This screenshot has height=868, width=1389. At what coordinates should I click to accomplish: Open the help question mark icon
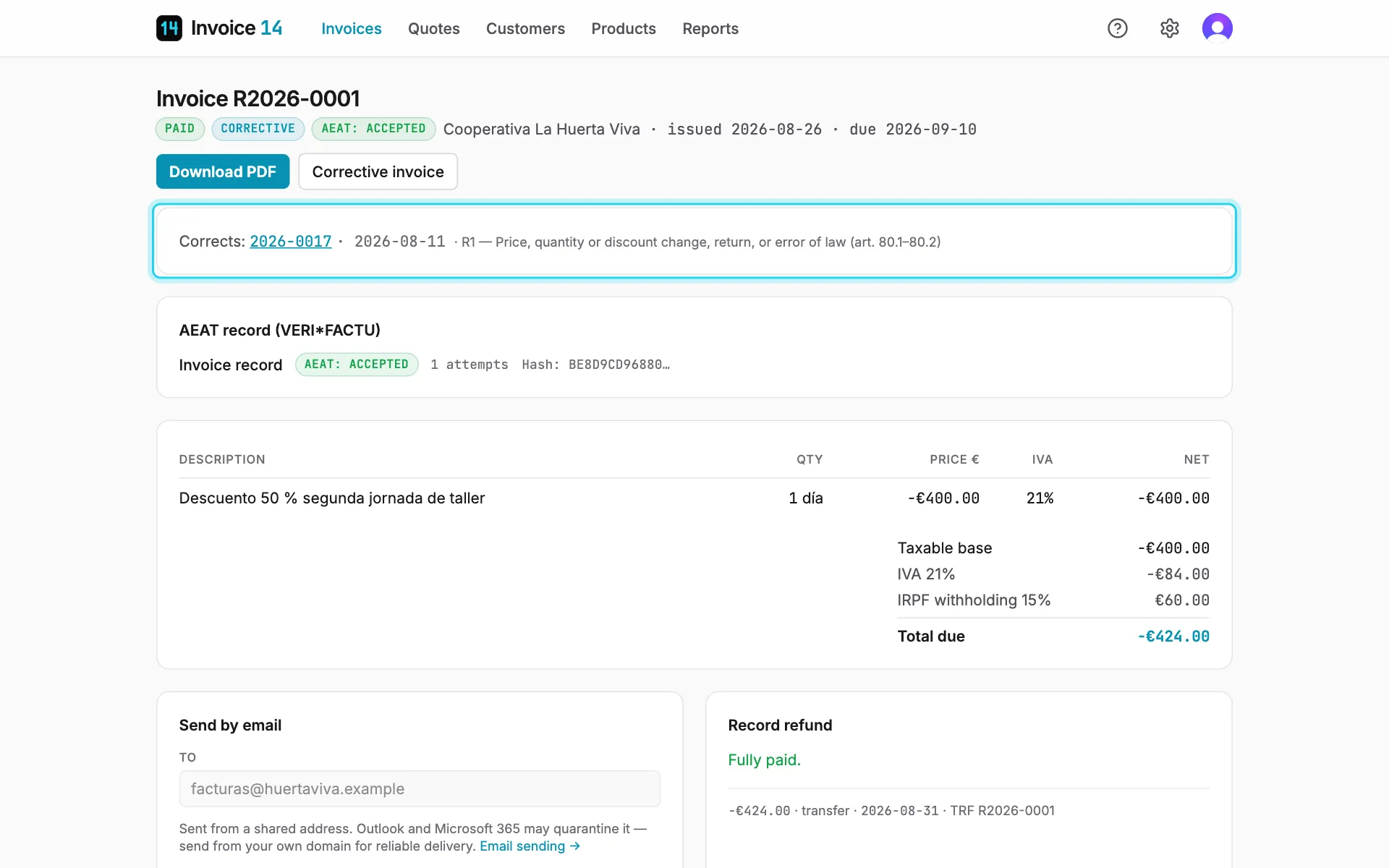click(1118, 28)
